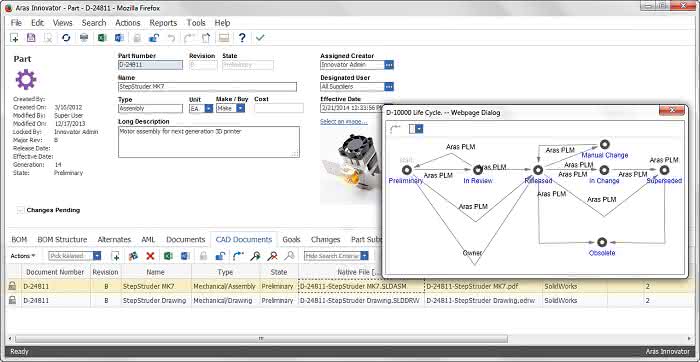
Task: Click Preliminary state in life cycle diagram
Action: (x=406, y=170)
